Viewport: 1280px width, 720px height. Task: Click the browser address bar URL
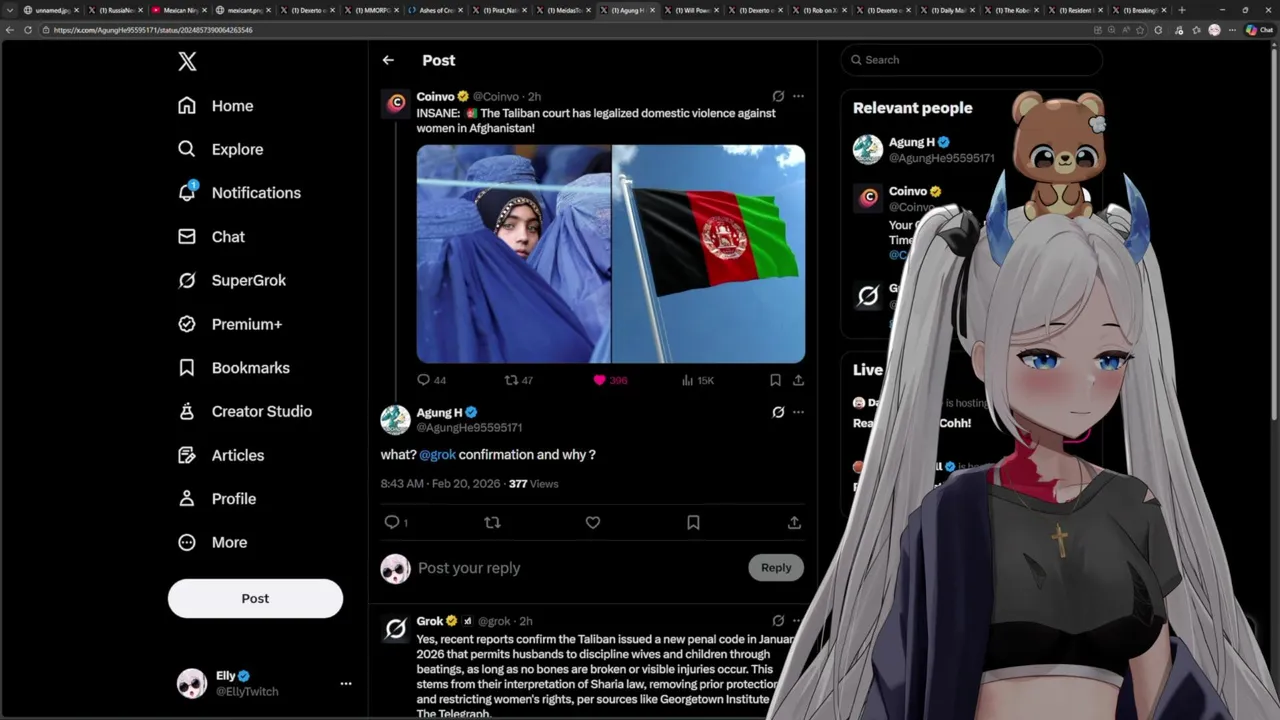click(x=153, y=30)
